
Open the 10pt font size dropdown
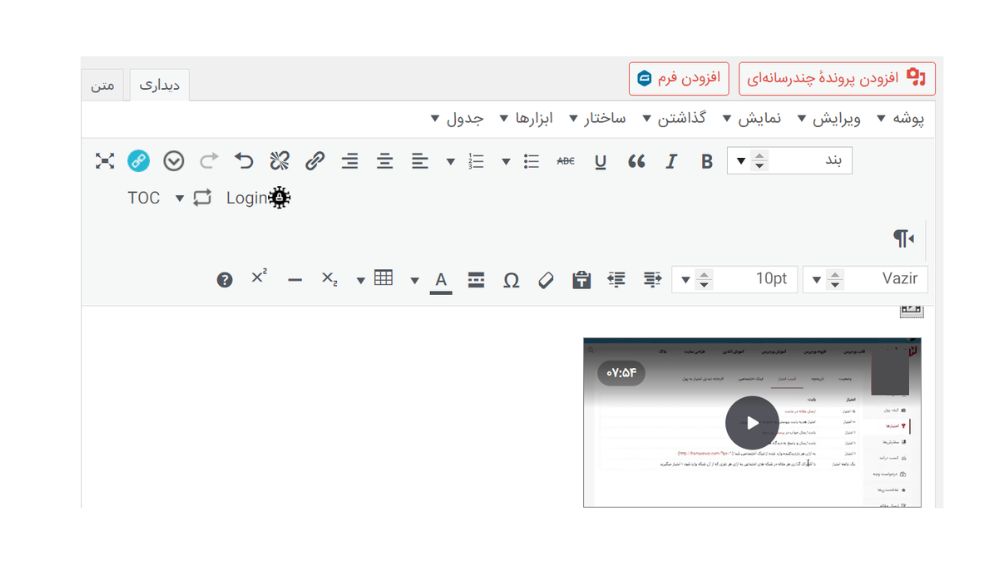tap(734, 279)
